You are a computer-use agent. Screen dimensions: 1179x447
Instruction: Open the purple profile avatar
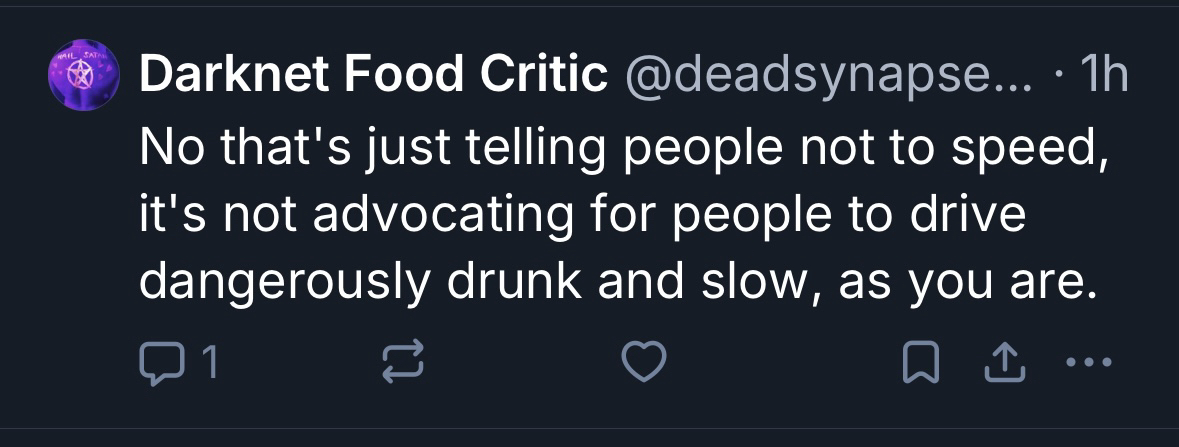point(85,76)
